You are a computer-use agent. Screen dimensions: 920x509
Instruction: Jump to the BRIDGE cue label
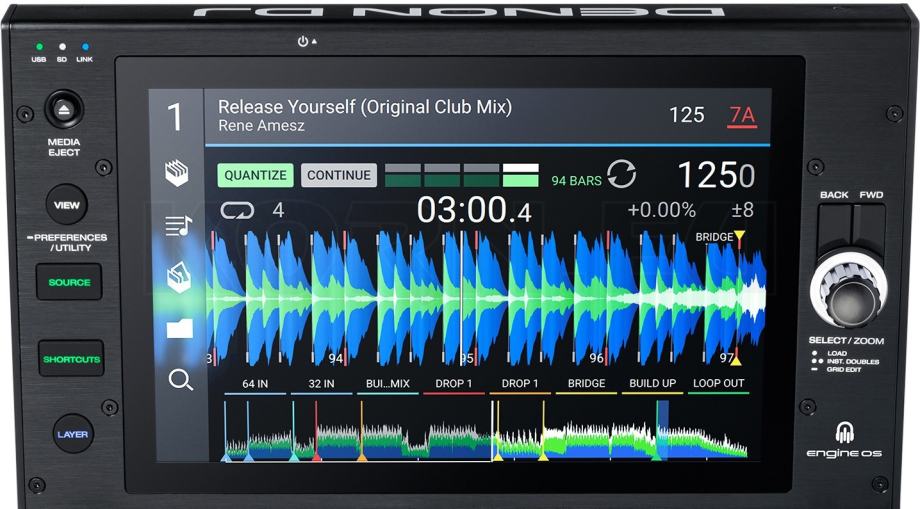click(586, 384)
